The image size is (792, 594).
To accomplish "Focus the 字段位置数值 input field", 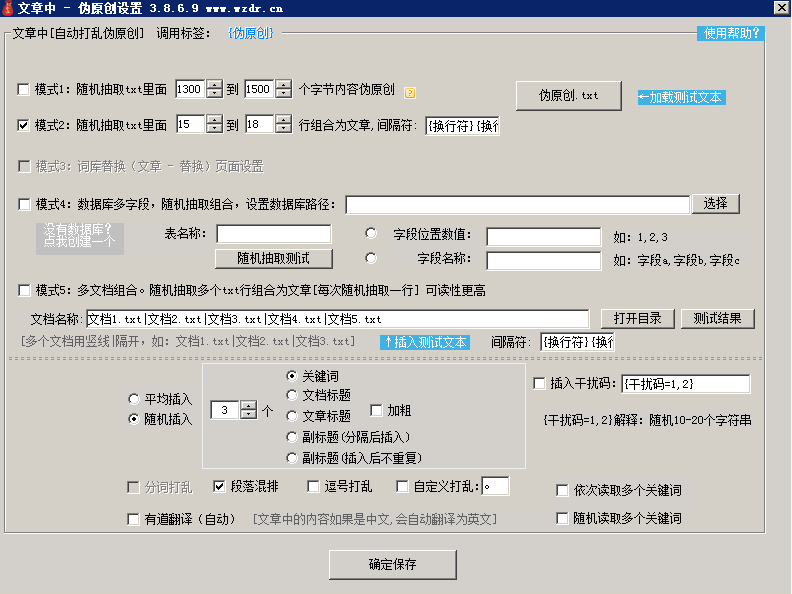I will coord(544,236).
